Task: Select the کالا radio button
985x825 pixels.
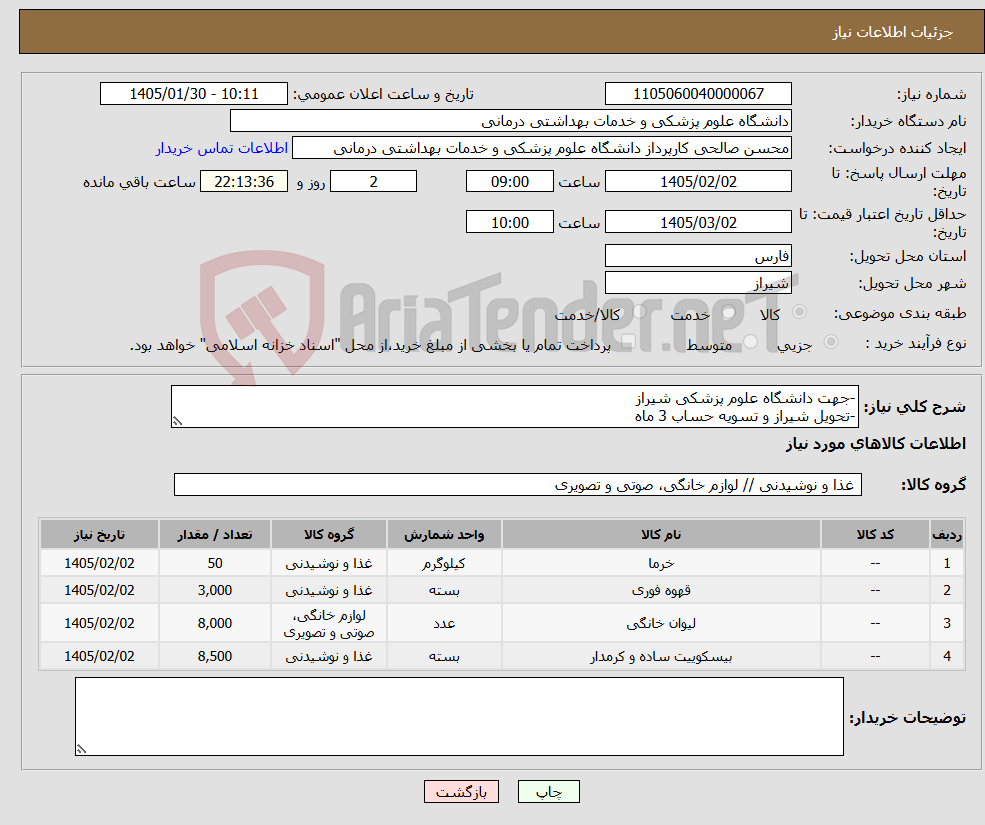Action: coord(800,312)
